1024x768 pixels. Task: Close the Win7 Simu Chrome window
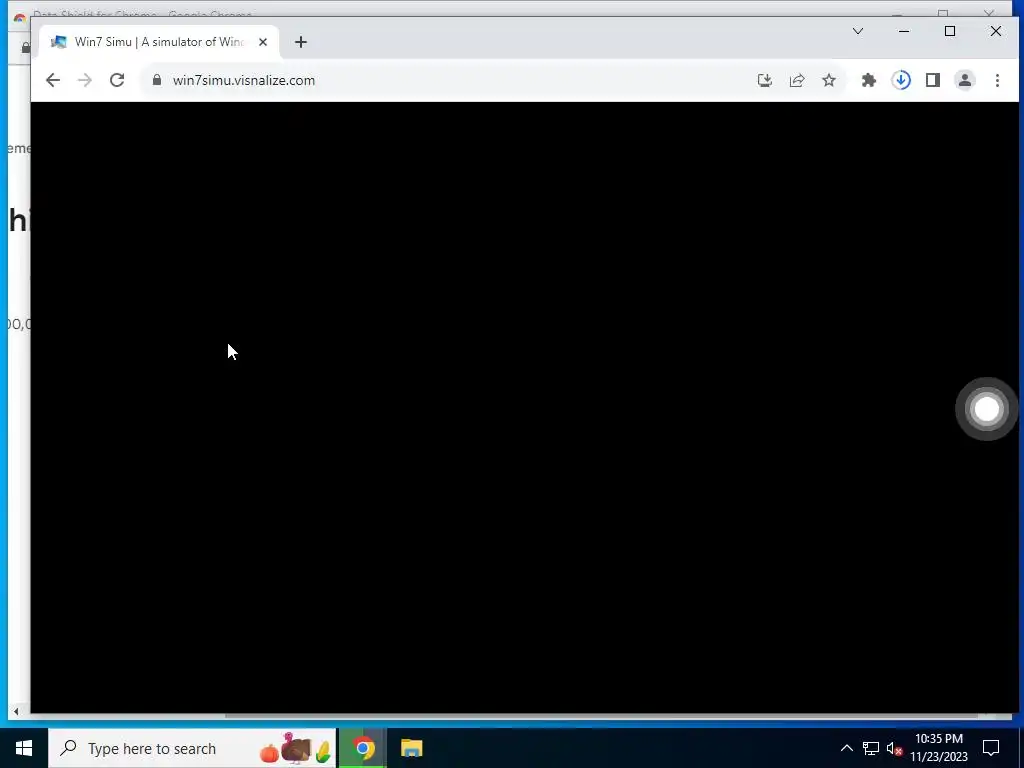996,31
